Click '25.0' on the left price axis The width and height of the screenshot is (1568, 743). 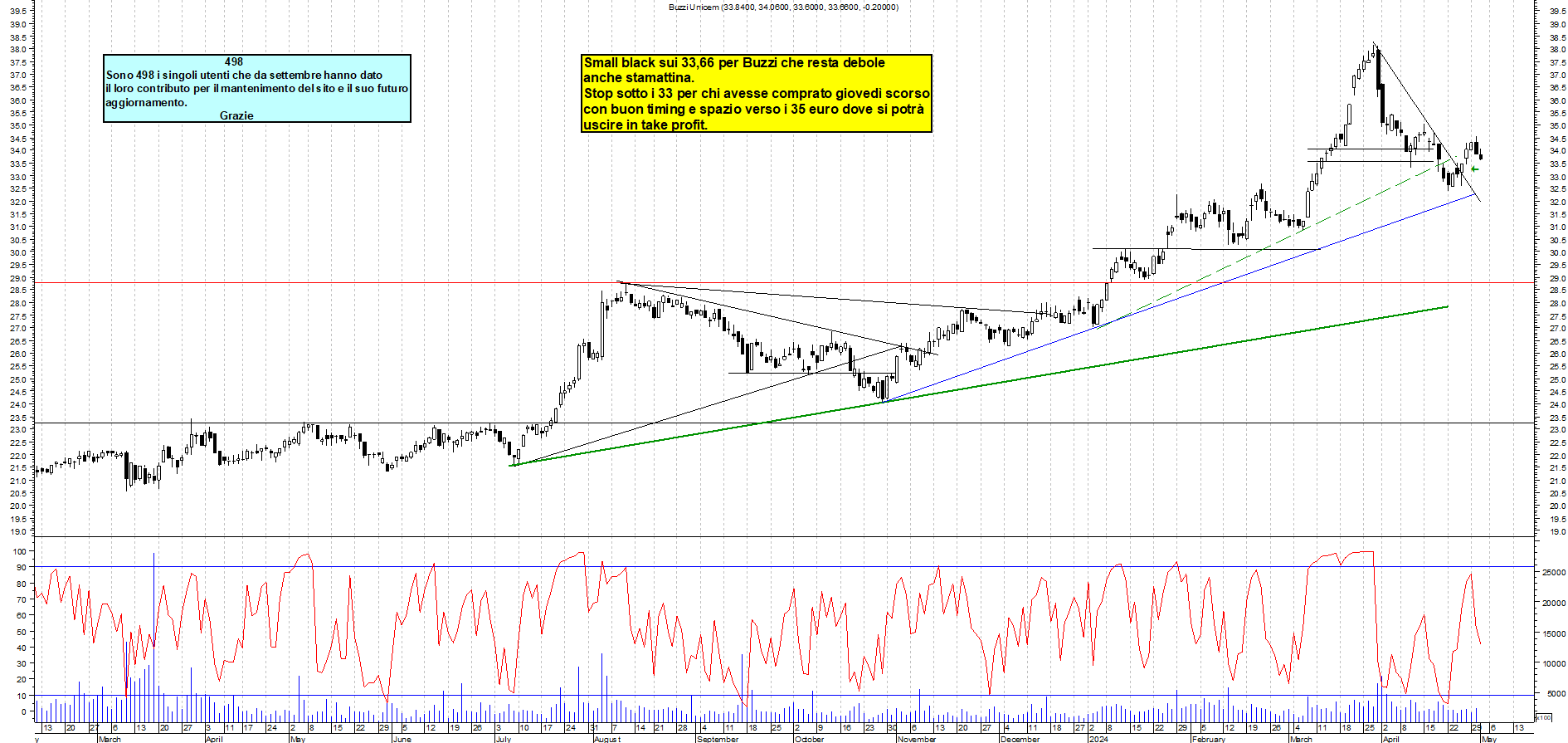[x=17, y=380]
